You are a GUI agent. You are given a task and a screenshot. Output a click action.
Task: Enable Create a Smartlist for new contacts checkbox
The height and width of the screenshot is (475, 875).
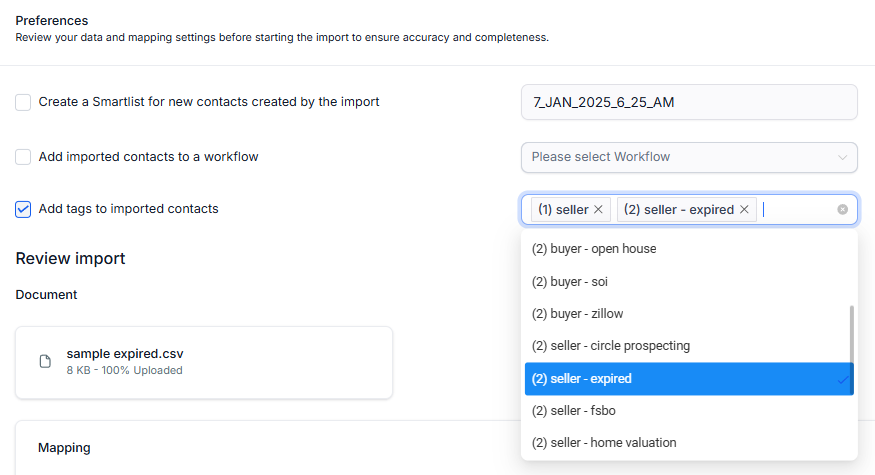point(23,102)
